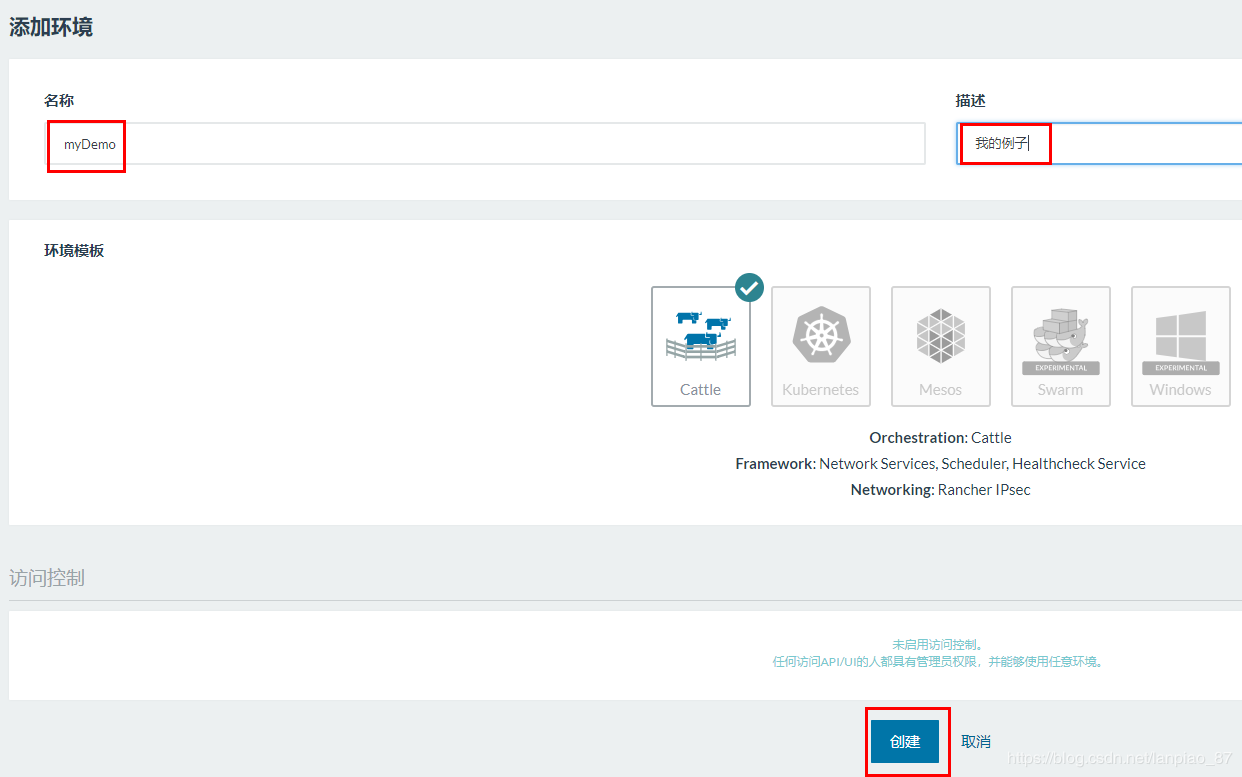Click the 访问控制 section heading
Image resolution: width=1242 pixels, height=777 pixels.
pos(47,578)
